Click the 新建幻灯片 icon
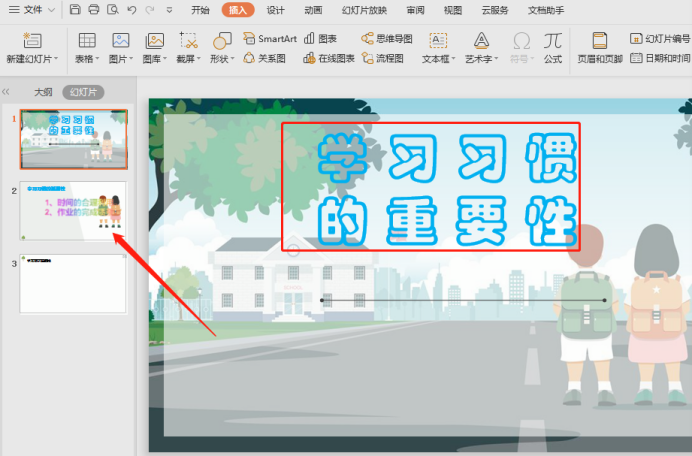 point(32,41)
